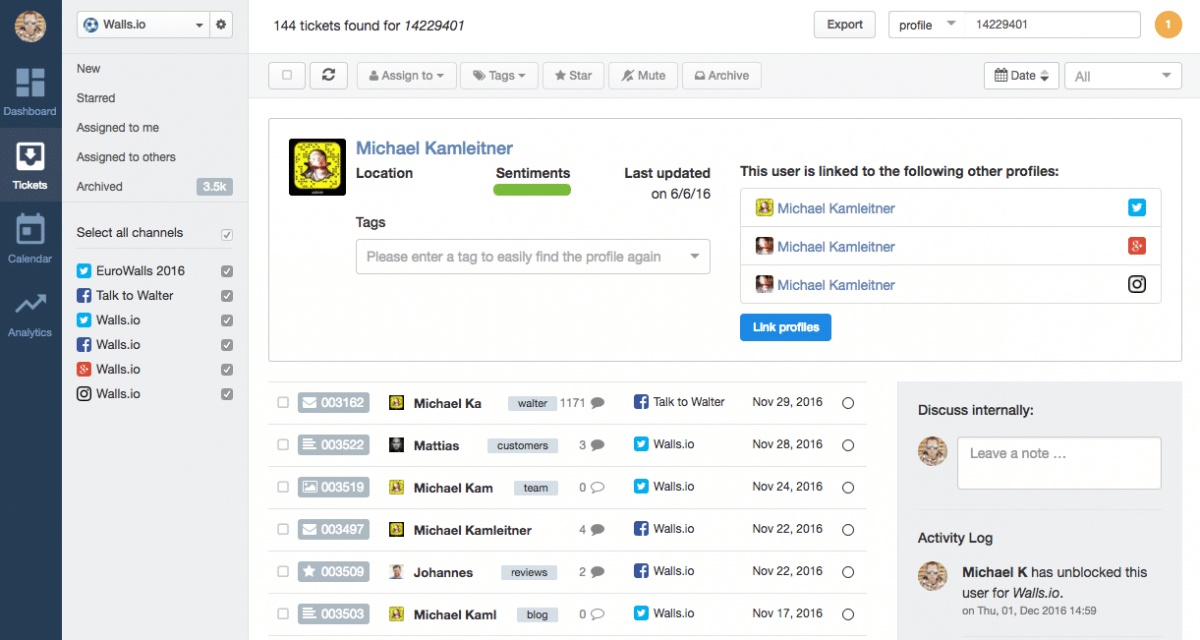Open the All filter dropdown
1200x640 pixels.
(x=1123, y=76)
